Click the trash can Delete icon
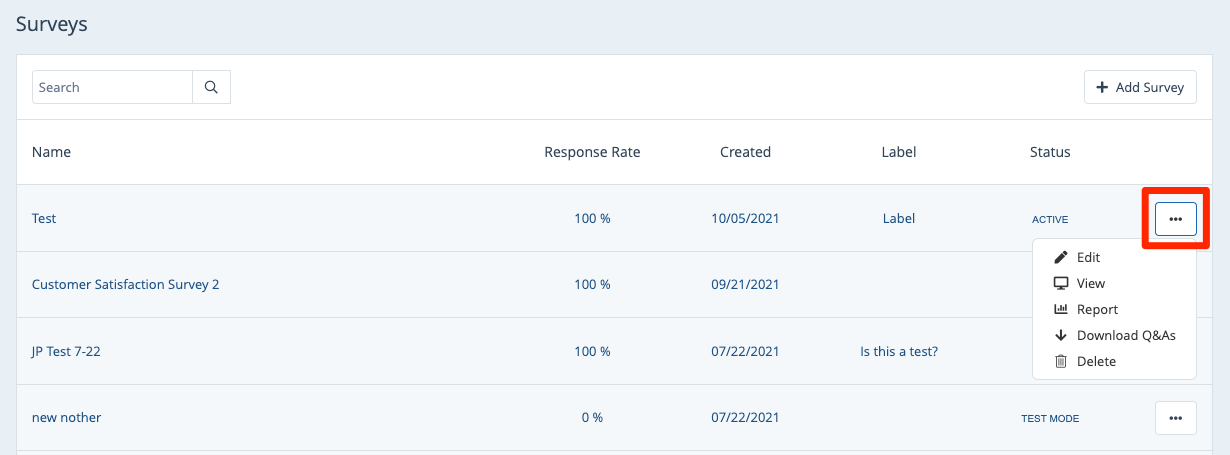The height and width of the screenshot is (455, 1230). click(x=1061, y=361)
